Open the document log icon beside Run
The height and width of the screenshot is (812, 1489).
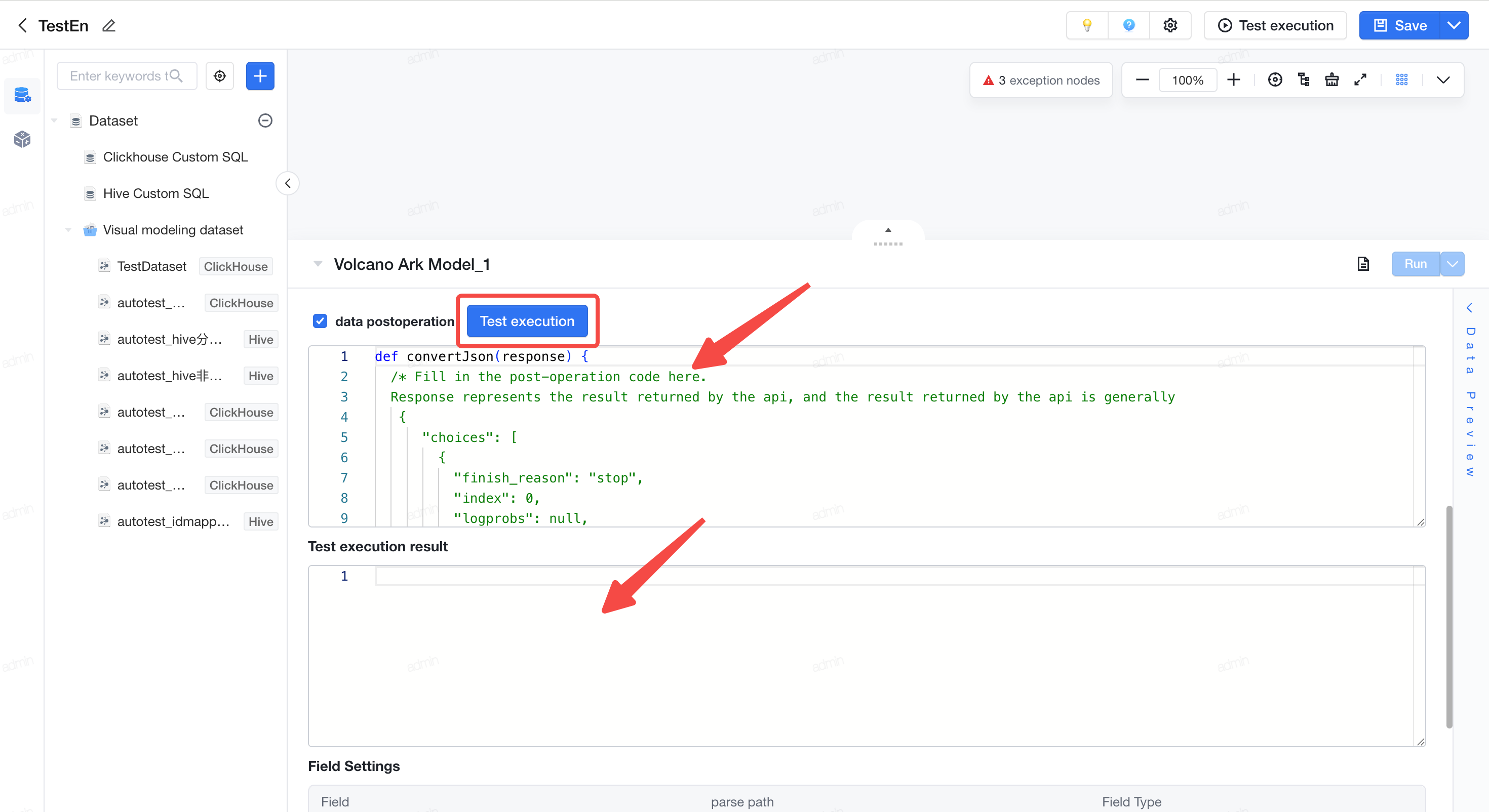pos(1363,264)
